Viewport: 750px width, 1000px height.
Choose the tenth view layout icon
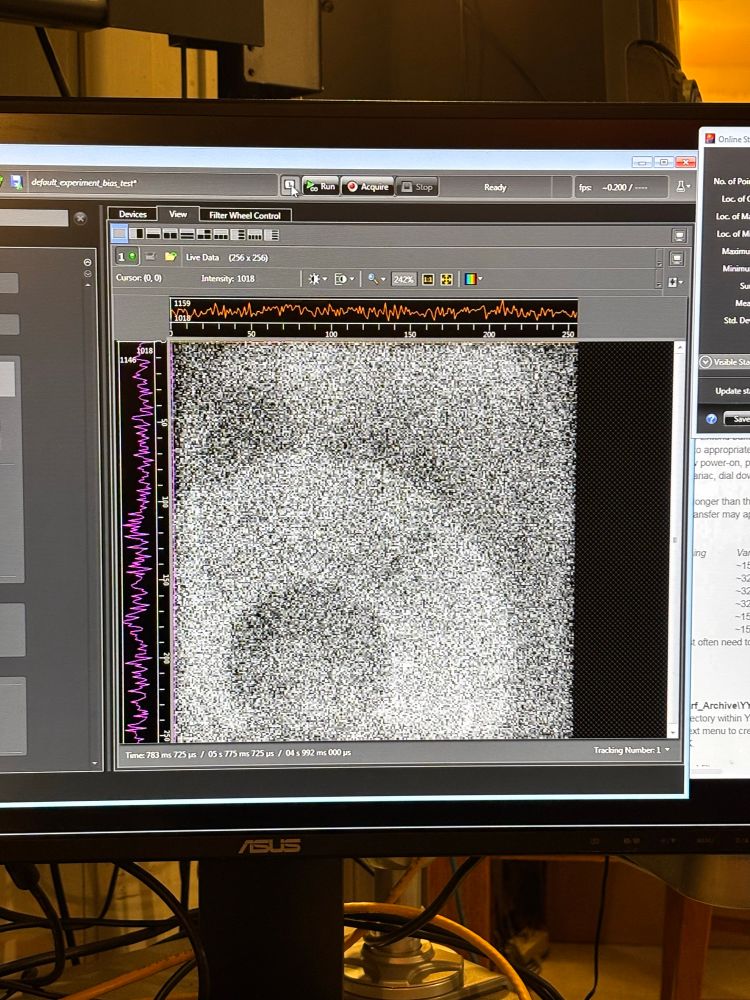272,234
